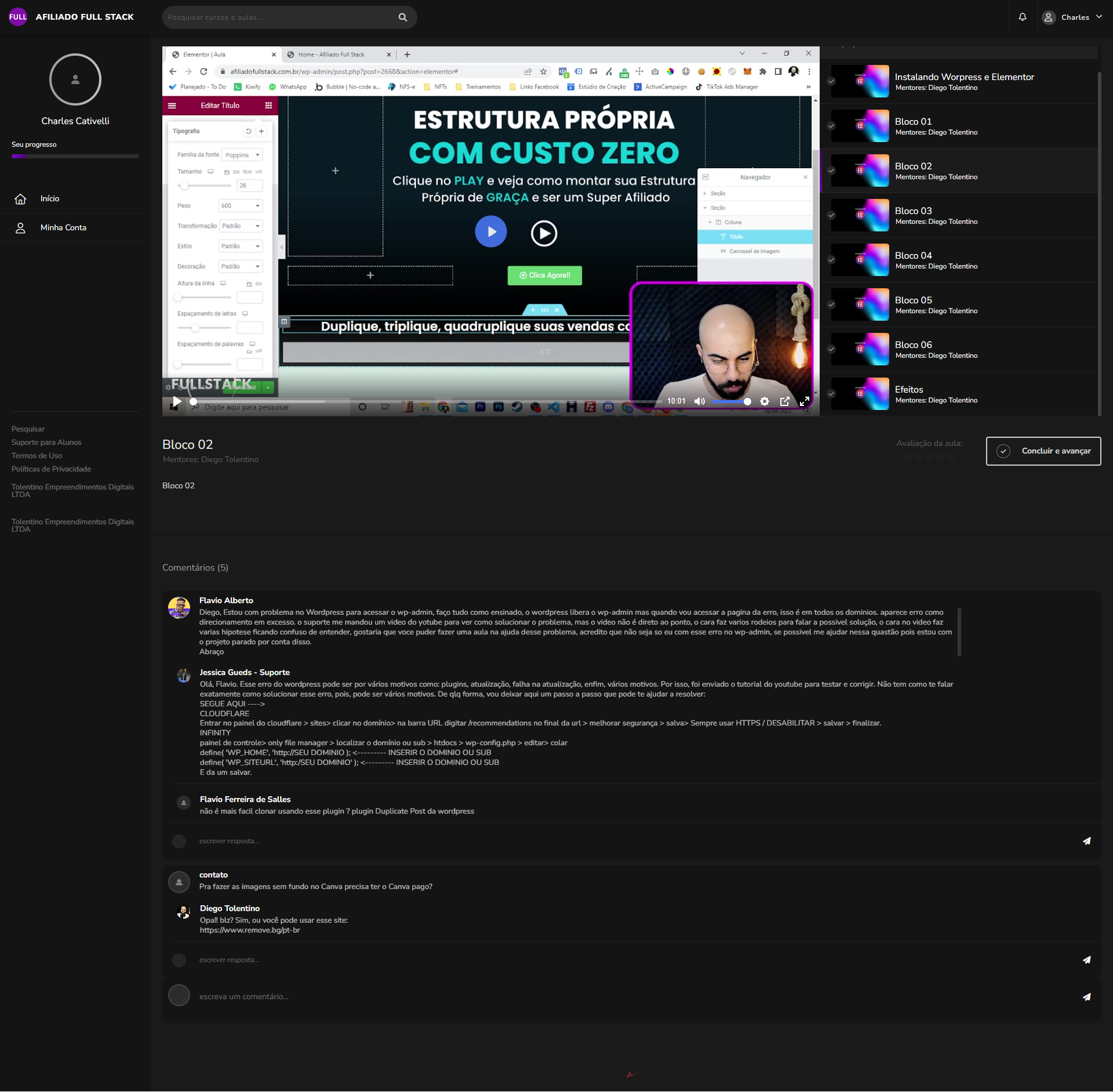Open video player settings gear

coord(765,401)
